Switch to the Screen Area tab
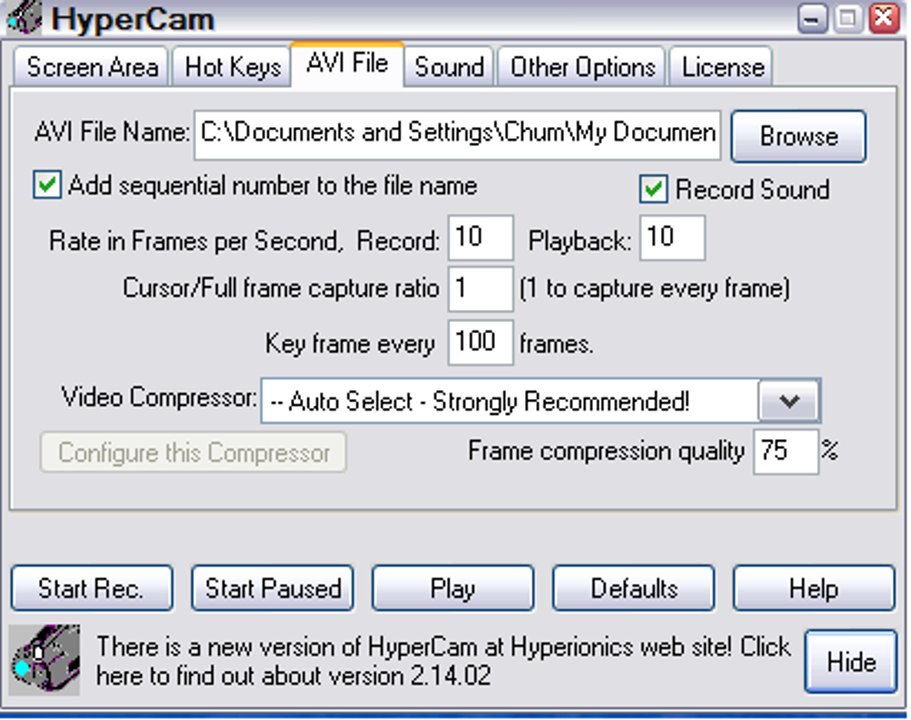The image size is (911, 720). [x=92, y=67]
